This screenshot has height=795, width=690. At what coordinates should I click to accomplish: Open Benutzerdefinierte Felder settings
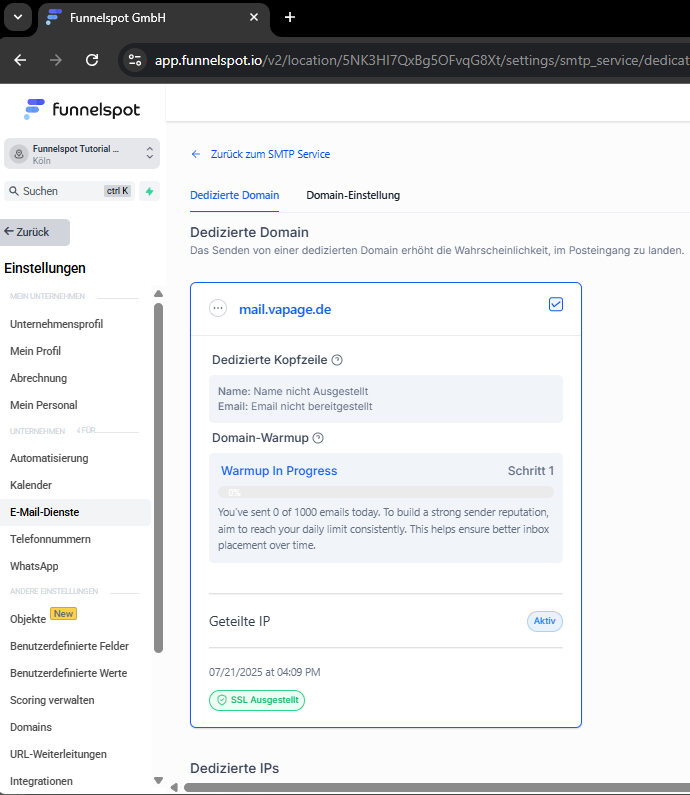(69, 646)
